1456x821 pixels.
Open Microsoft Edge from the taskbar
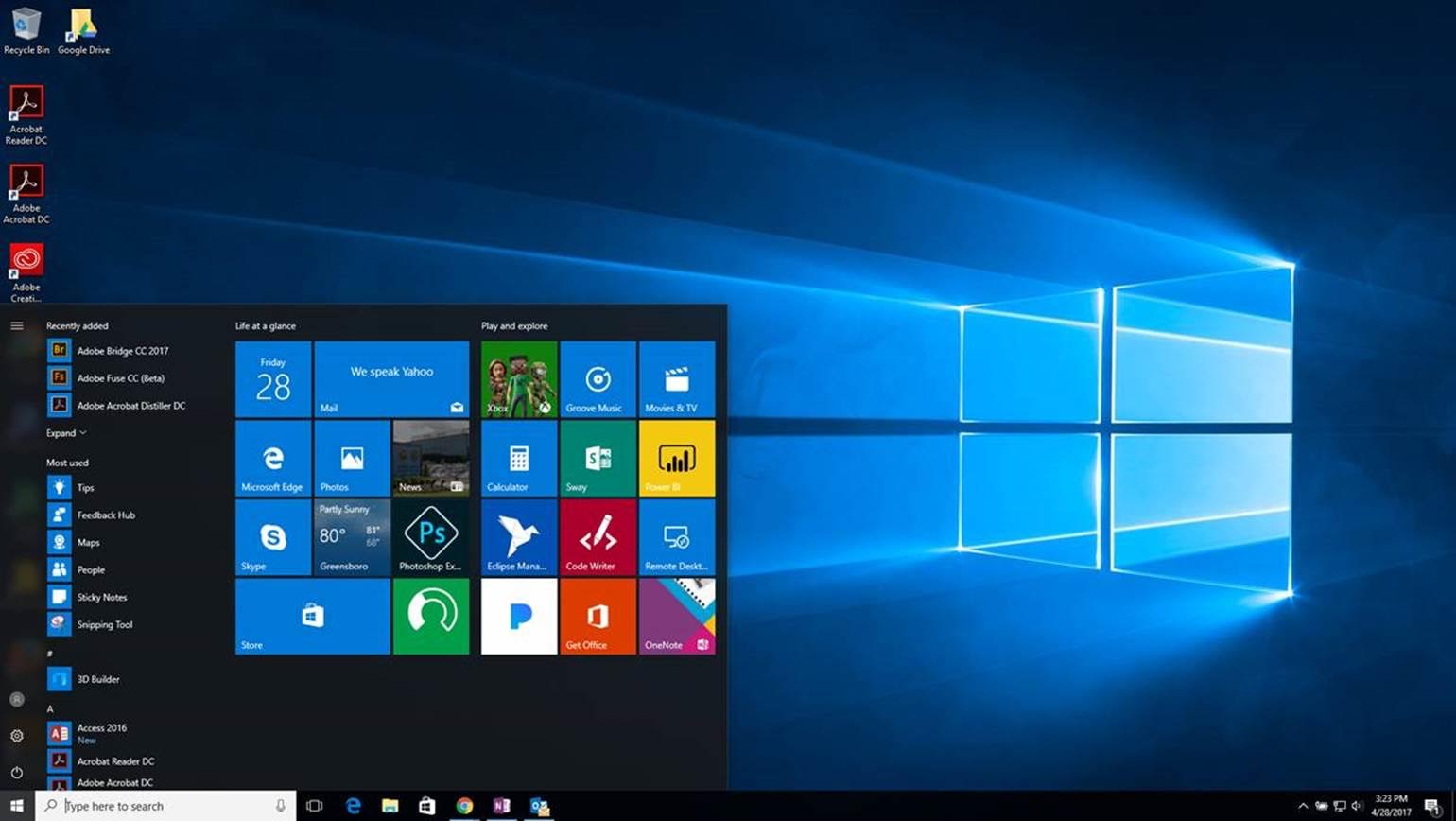[353, 806]
